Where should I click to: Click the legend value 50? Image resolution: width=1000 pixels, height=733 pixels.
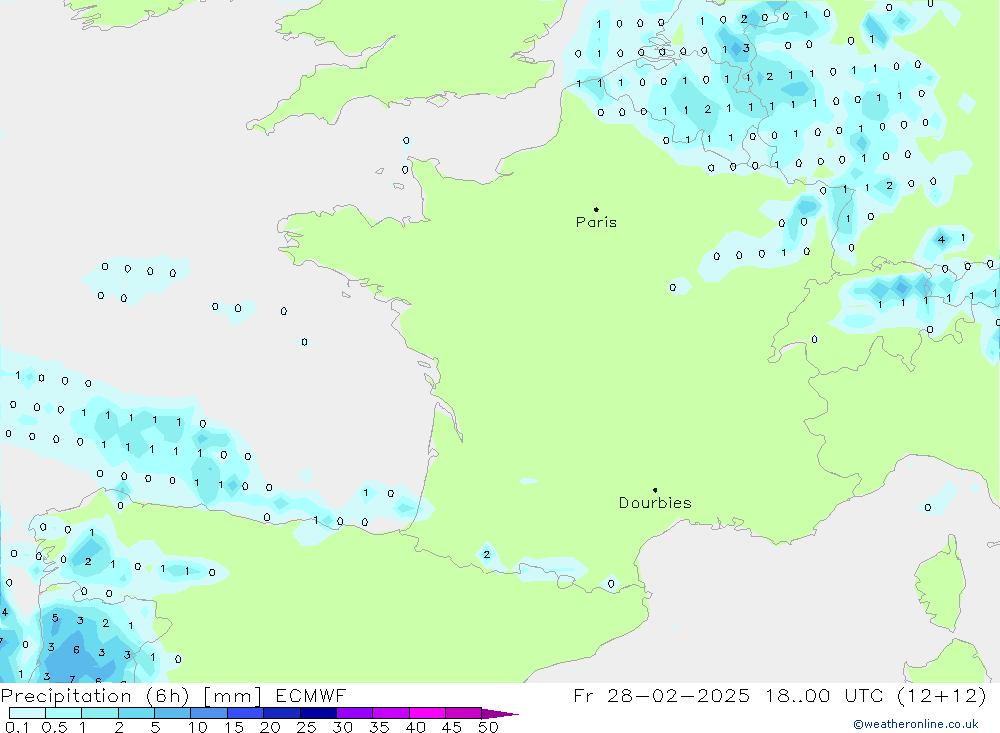488,727
